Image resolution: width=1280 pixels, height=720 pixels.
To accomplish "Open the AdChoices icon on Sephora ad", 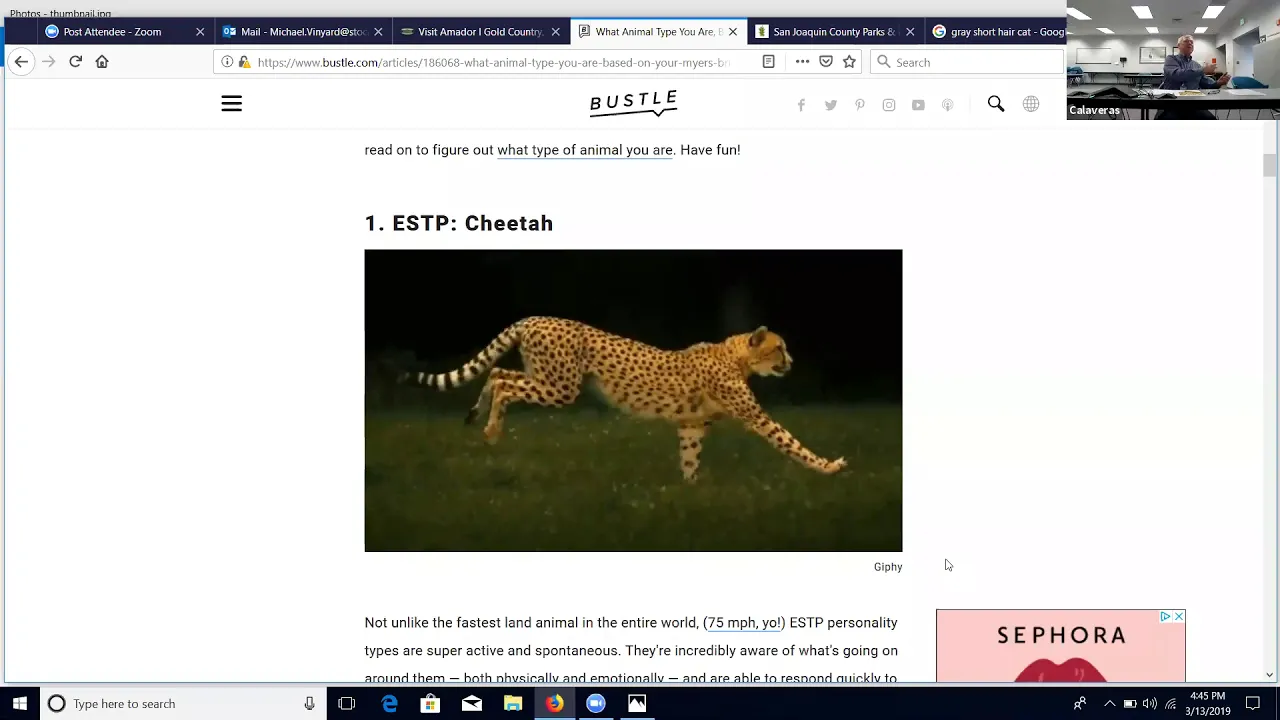I will click(x=1165, y=617).
